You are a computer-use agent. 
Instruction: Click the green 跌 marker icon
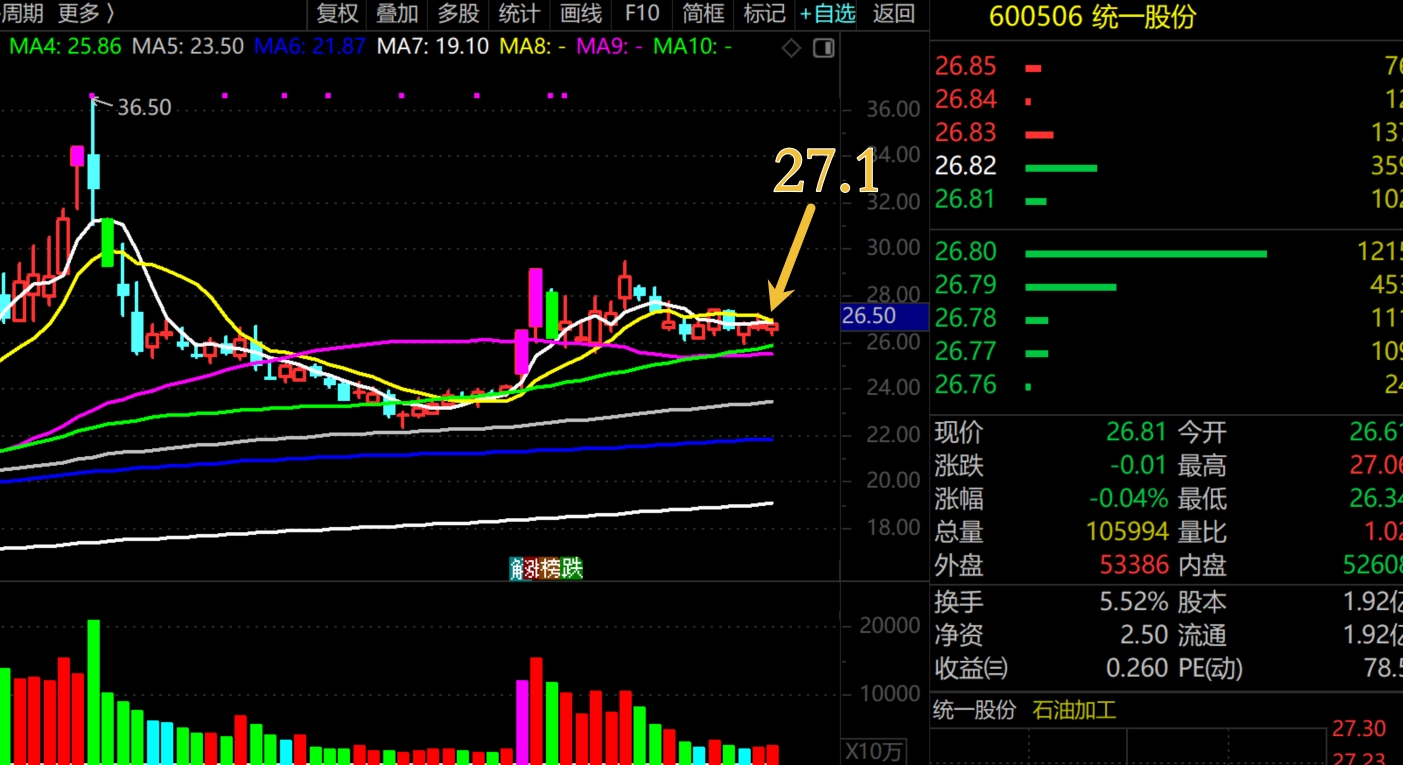[572, 569]
